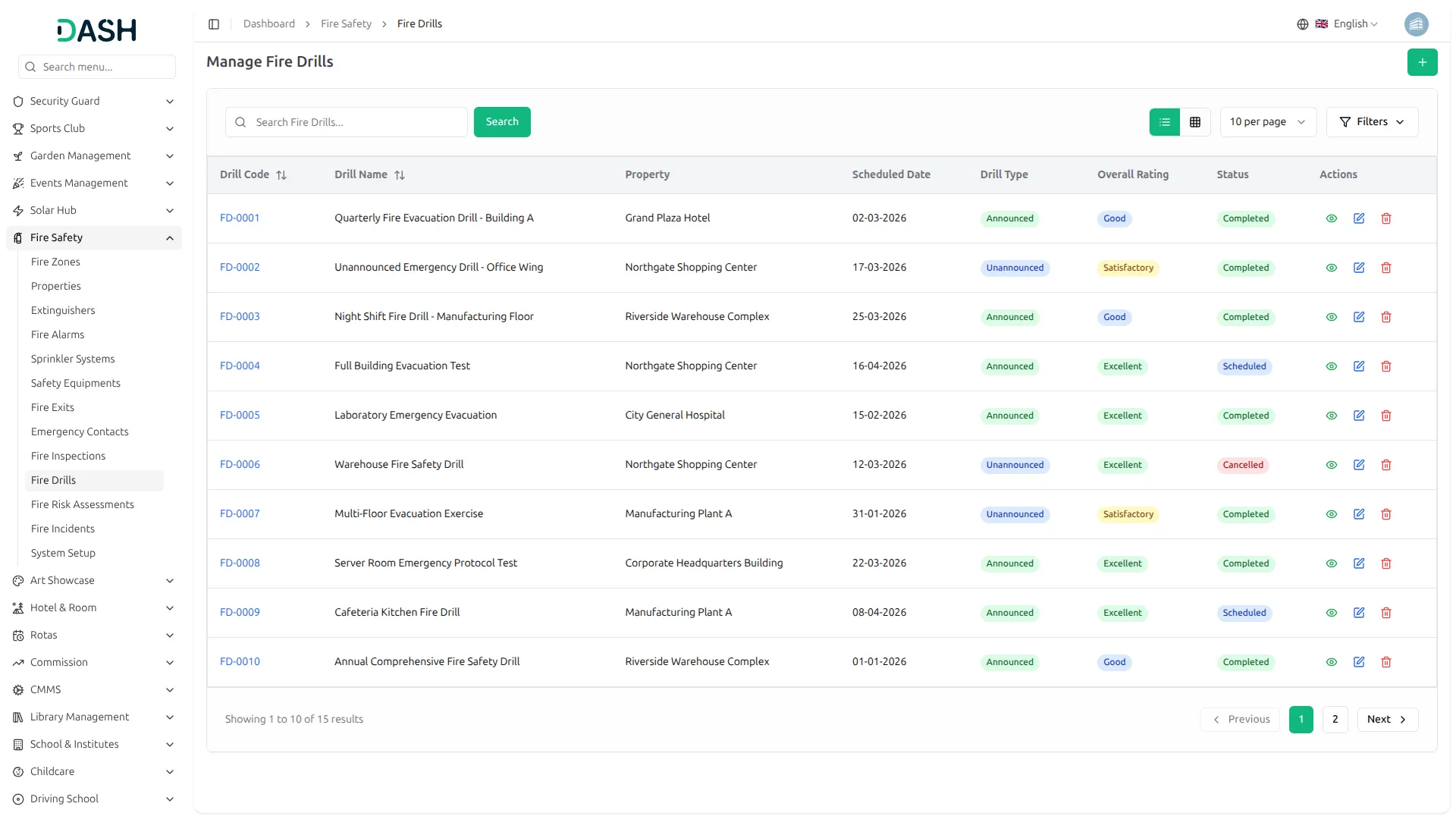
Task: Sort by Drill Code column arrows
Action: [281, 175]
